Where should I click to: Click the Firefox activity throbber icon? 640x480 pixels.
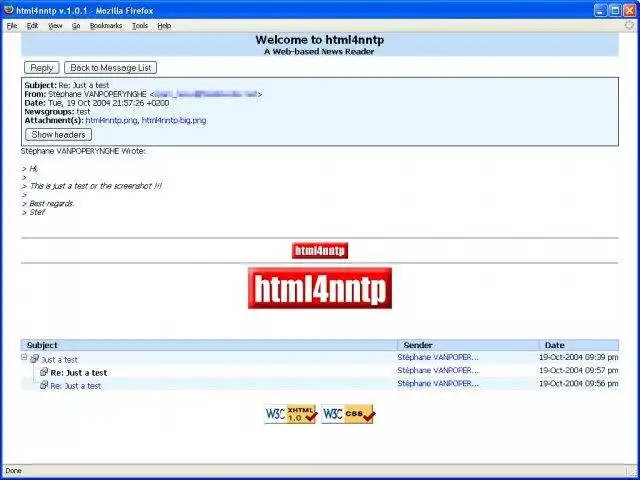coord(630,25)
